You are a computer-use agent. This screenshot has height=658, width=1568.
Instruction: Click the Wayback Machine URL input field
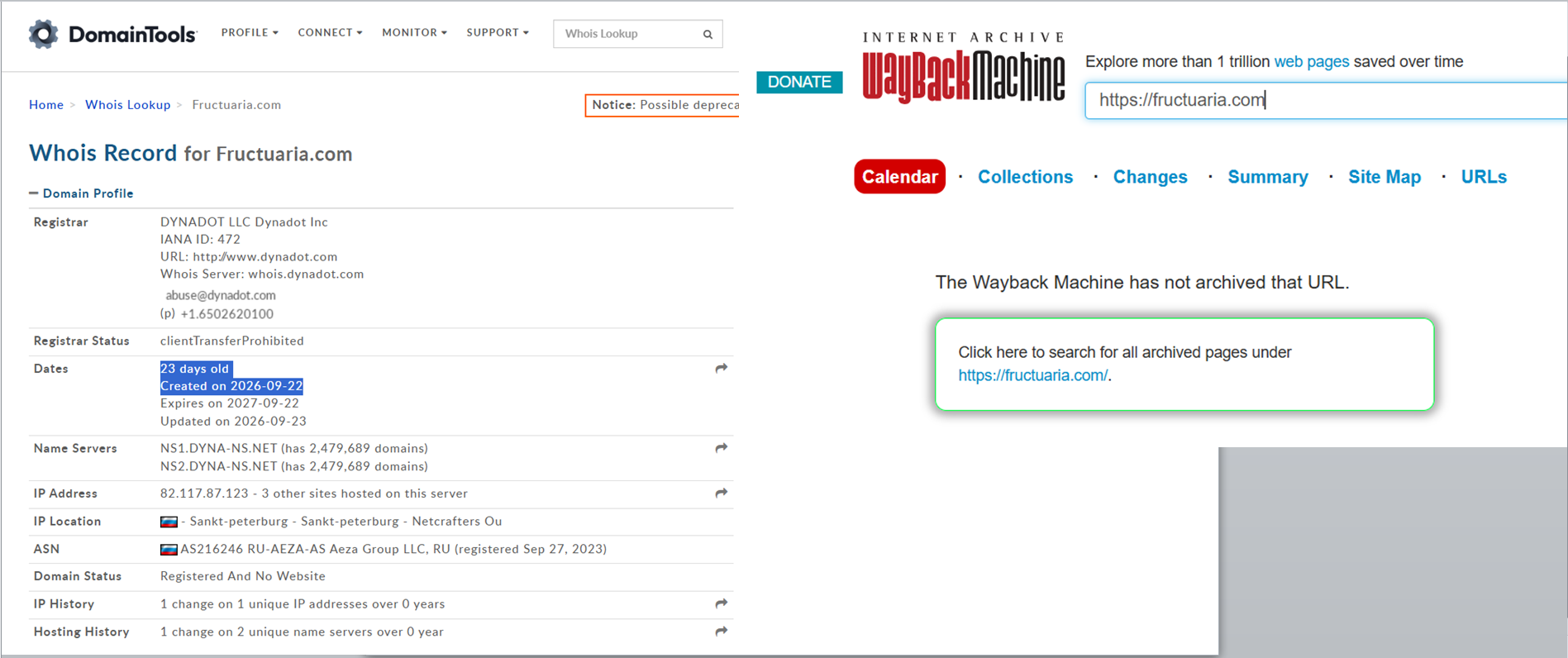coord(1326,100)
